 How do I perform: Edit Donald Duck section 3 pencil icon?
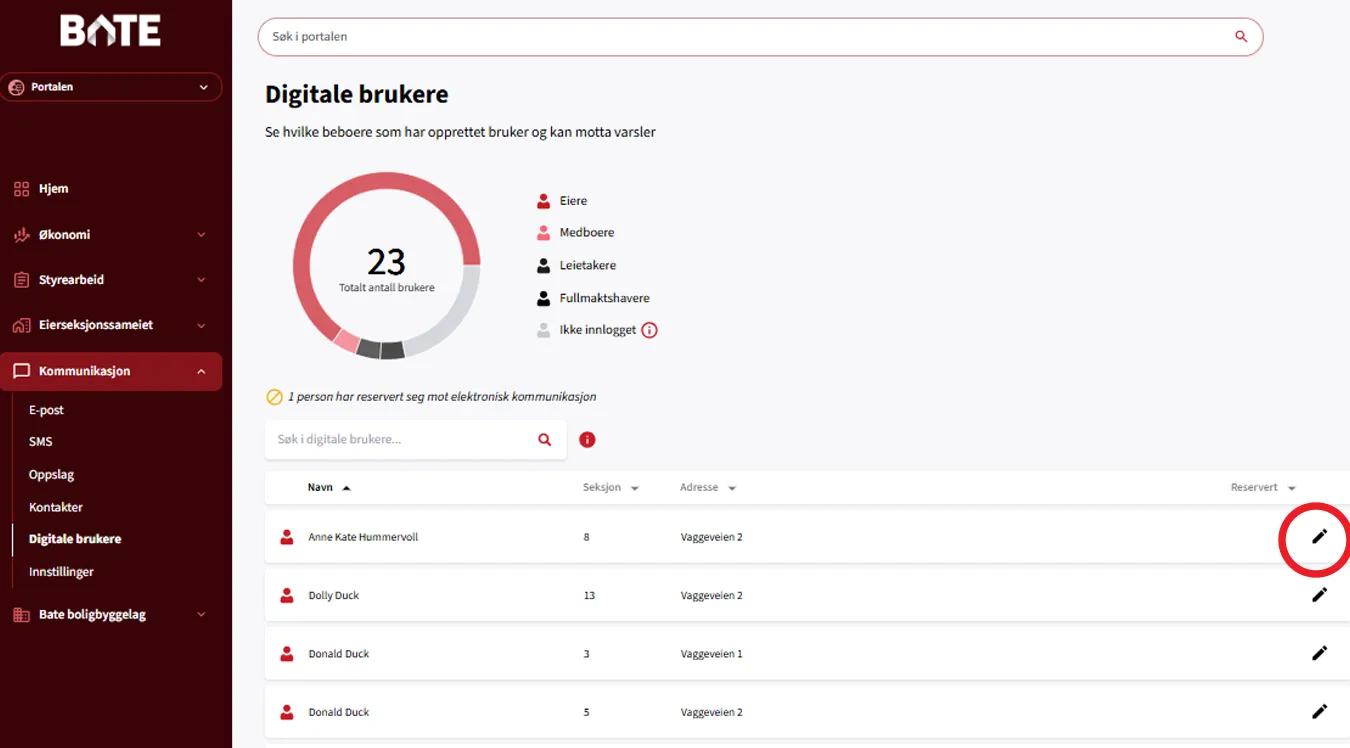tap(1319, 653)
